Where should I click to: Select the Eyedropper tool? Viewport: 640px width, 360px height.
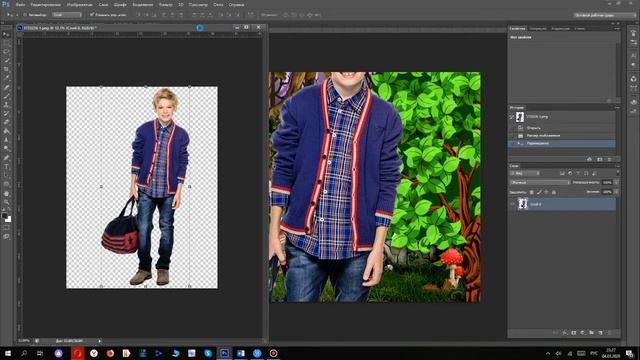[x=7, y=78]
